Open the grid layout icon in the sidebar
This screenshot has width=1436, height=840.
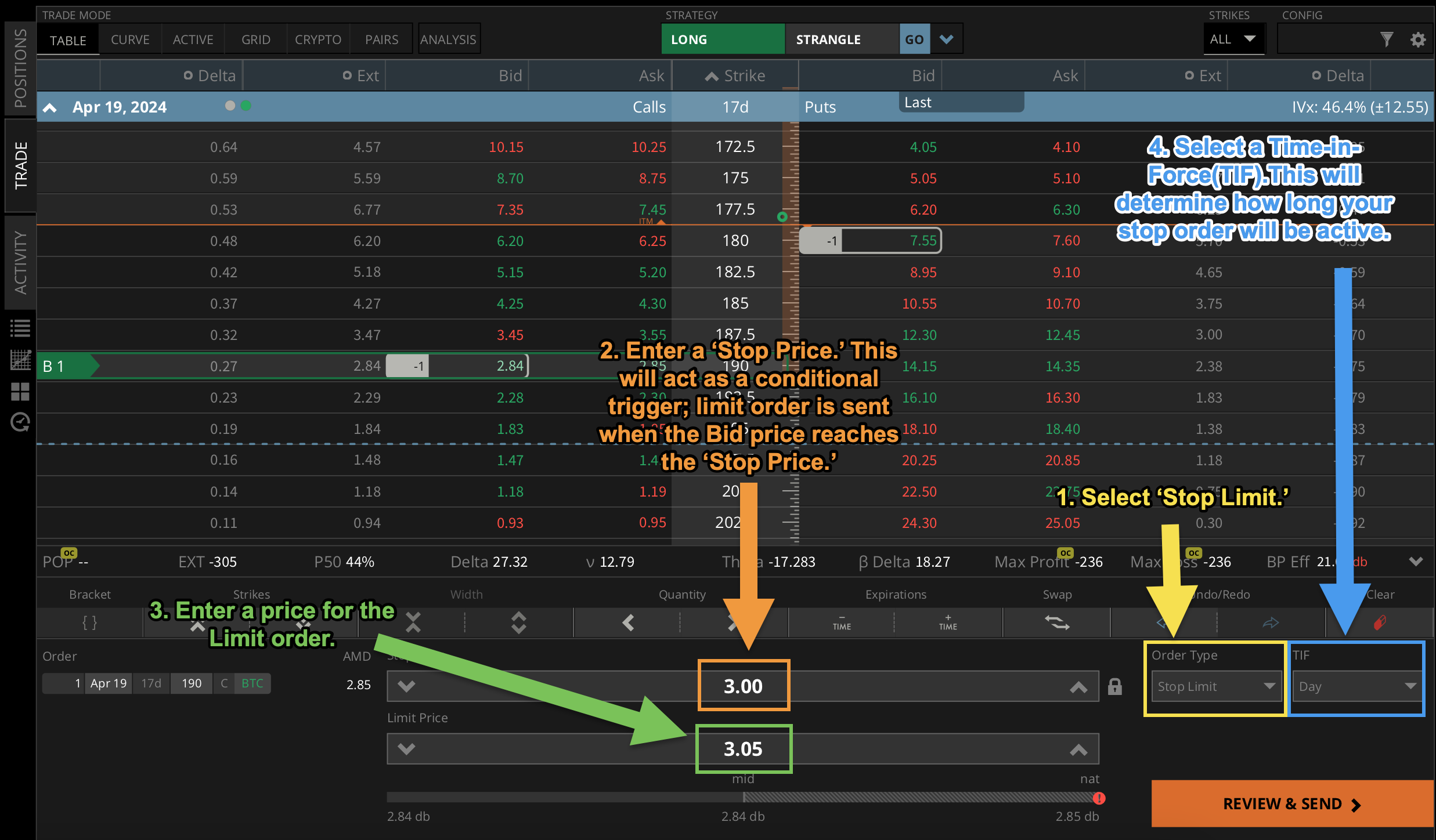(x=20, y=392)
